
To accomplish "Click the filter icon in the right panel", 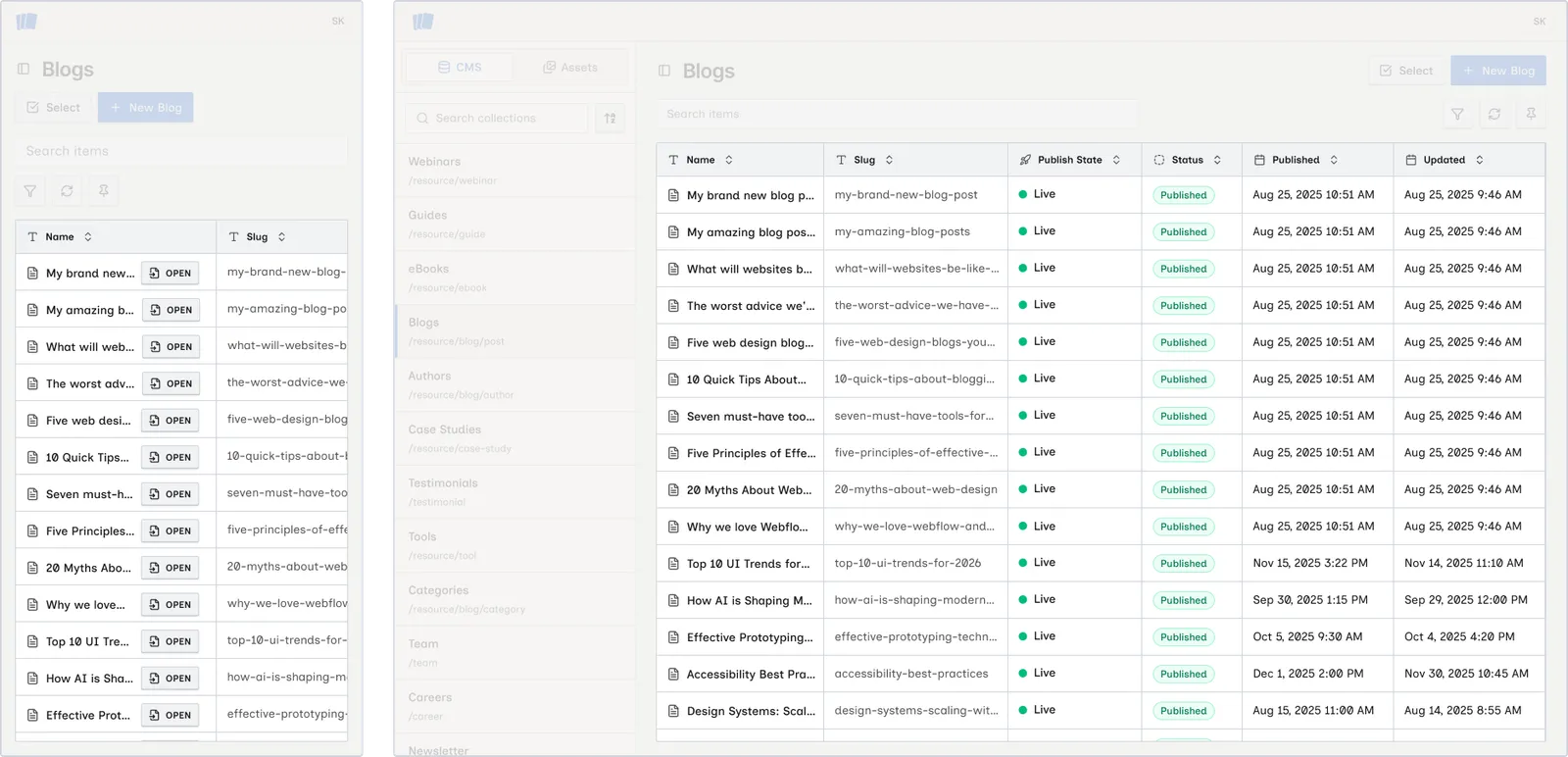I will 1457,115.
